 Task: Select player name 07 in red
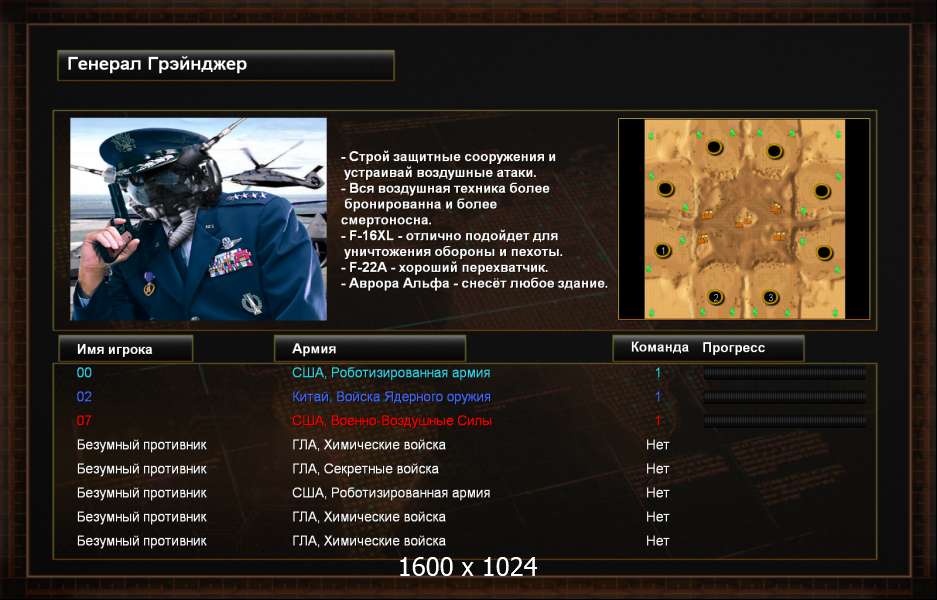point(84,421)
